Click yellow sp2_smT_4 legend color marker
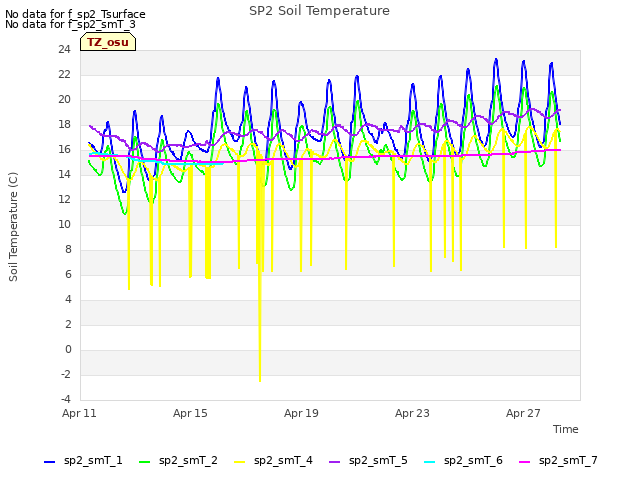Screen dimensions: 640x480 pyautogui.click(x=240, y=462)
